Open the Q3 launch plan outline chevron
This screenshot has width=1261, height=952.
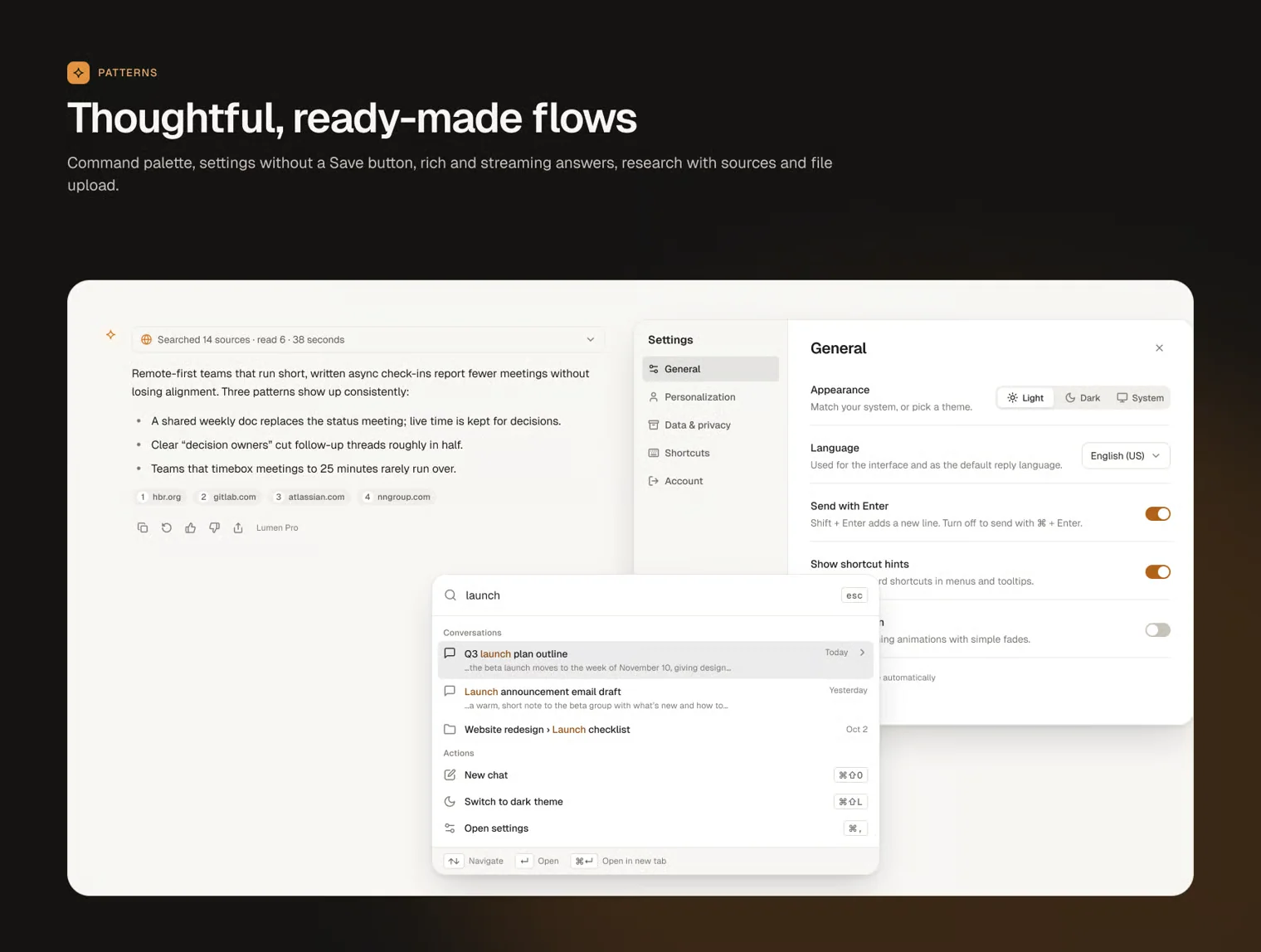pyautogui.click(x=863, y=653)
